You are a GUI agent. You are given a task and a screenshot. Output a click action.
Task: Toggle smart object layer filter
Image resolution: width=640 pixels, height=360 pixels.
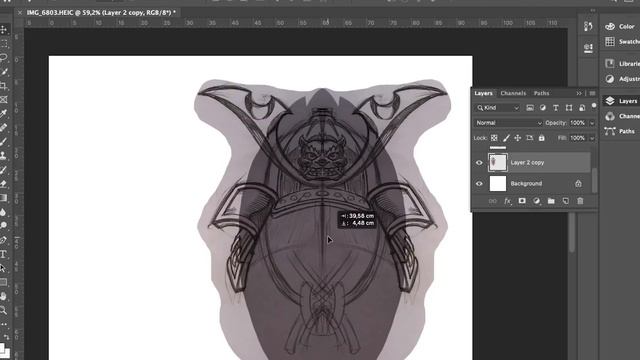point(582,108)
